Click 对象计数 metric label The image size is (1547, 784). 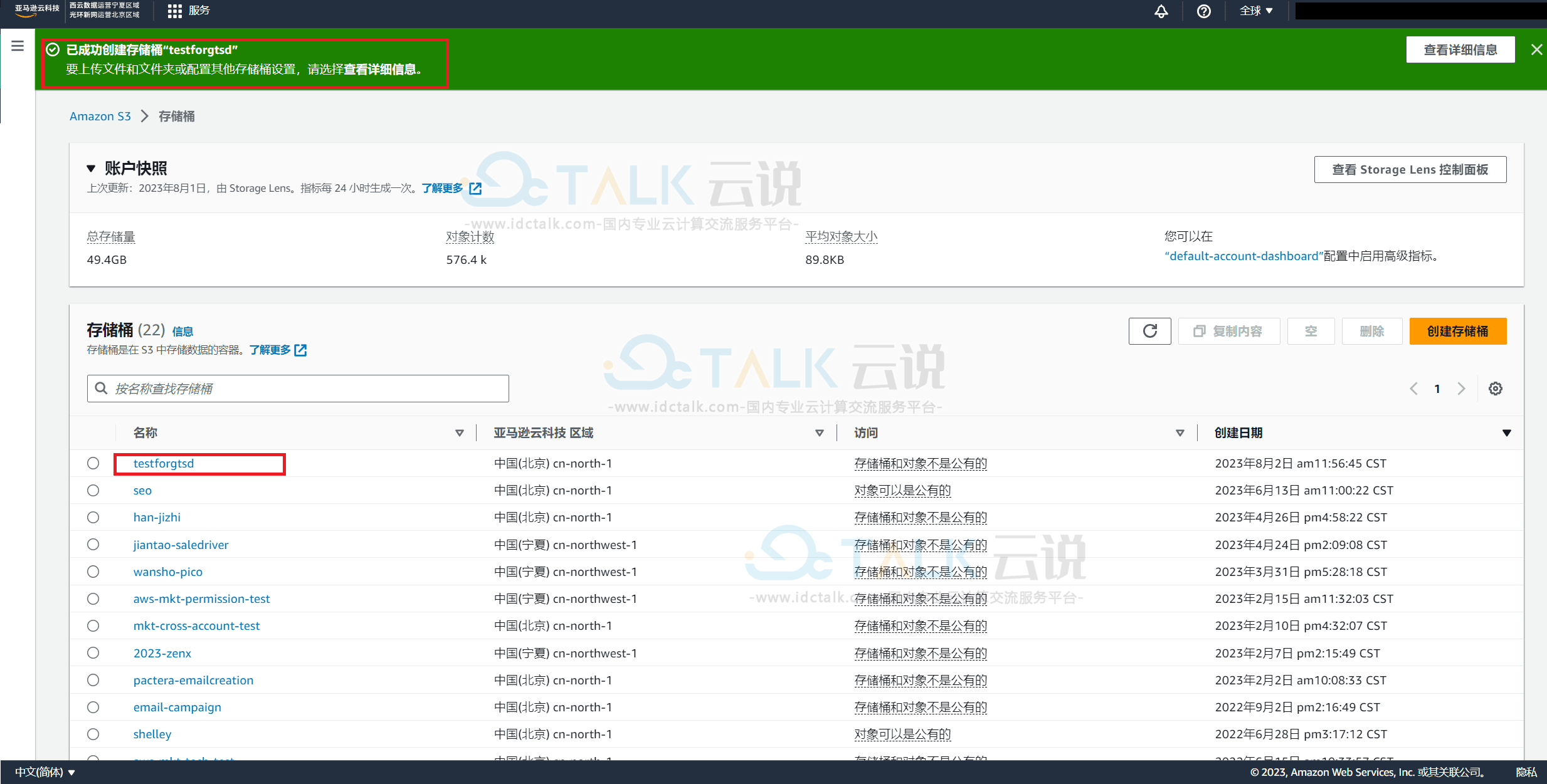click(470, 237)
